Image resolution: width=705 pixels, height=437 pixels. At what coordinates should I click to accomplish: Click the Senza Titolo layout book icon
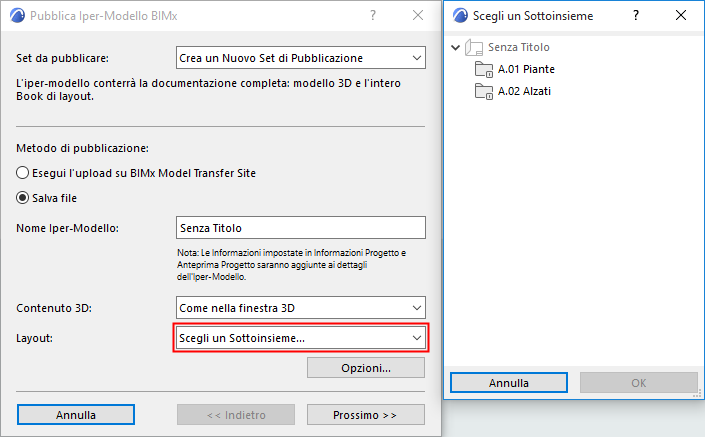click(476, 47)
